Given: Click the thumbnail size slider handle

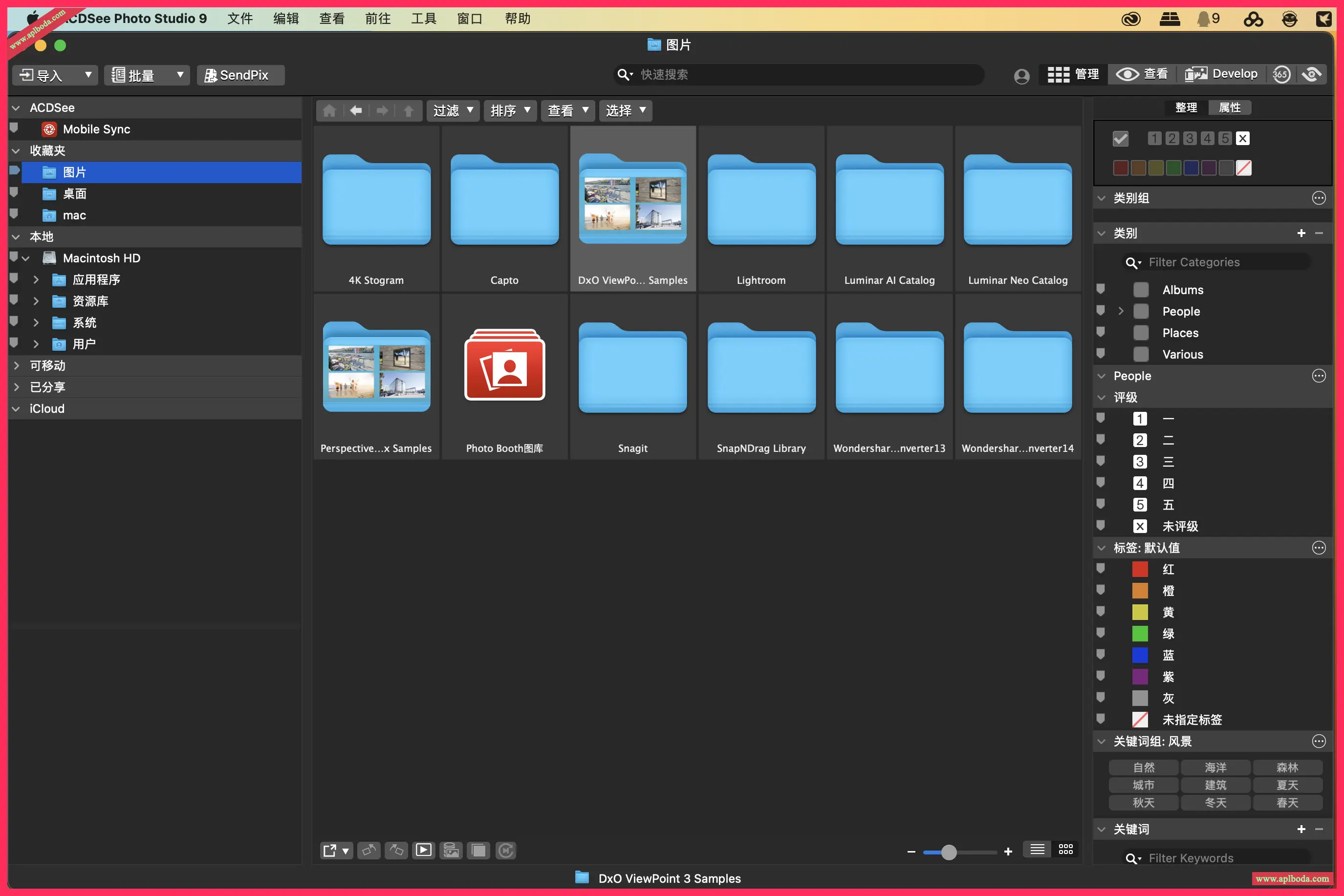Looking at the screenshot, I should [x=949, y=852].
